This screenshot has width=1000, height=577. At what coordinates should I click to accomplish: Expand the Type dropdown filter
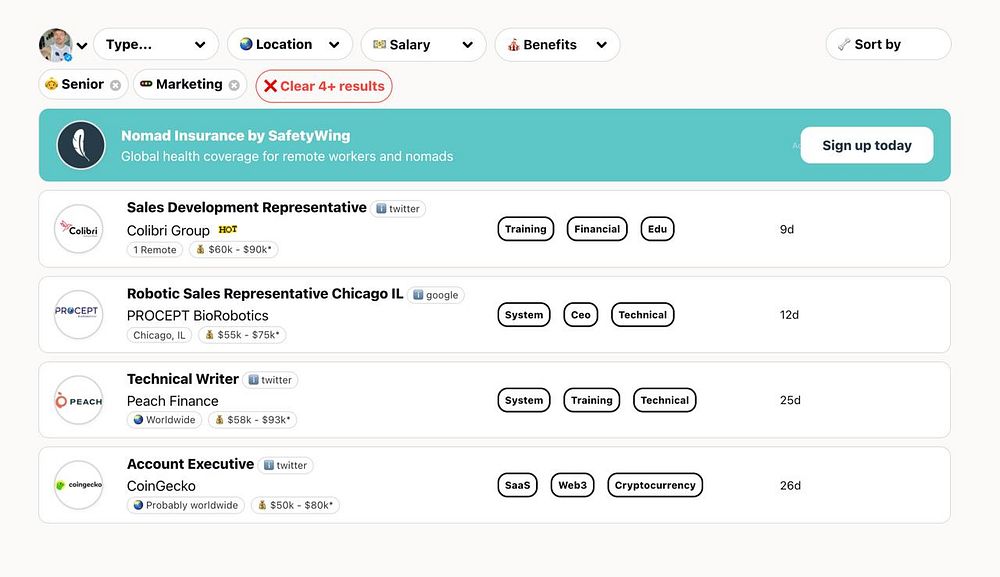tap(155, 45)
